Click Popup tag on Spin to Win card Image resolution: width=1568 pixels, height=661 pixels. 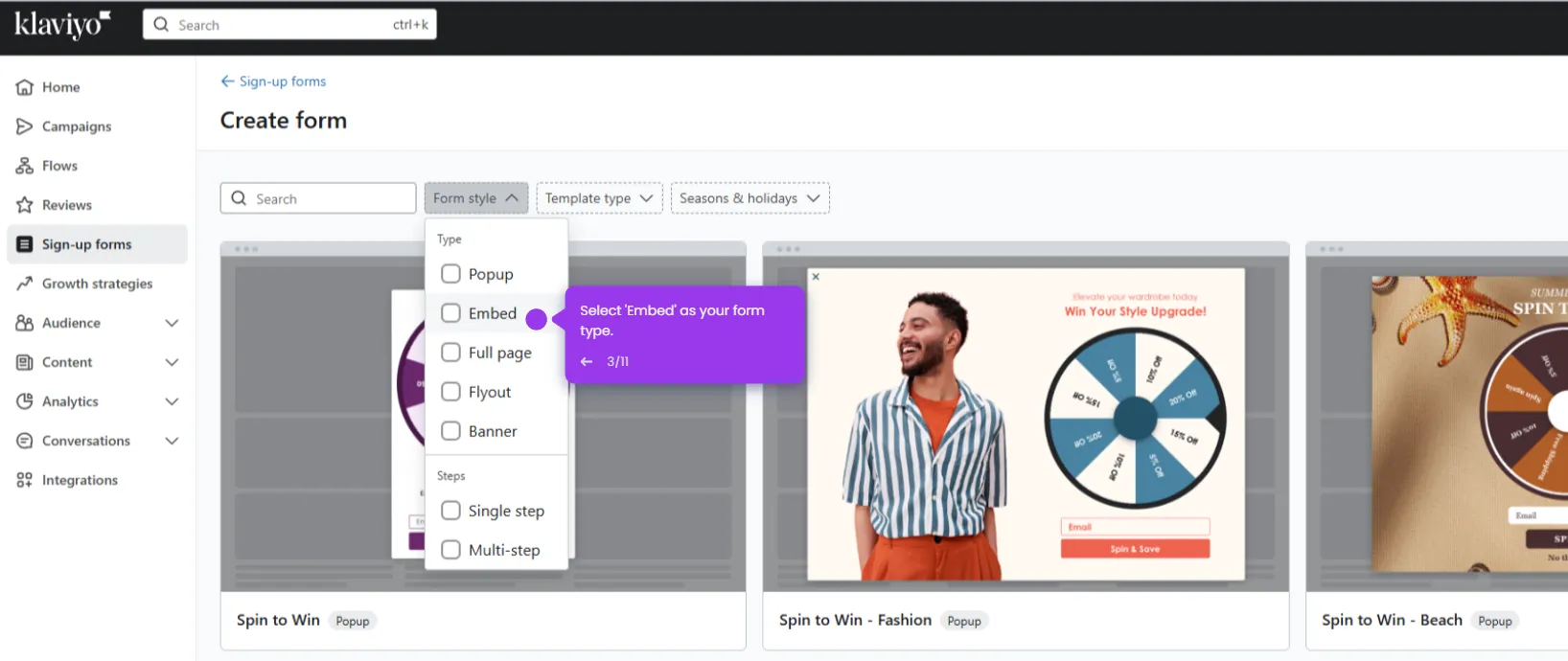[x=353, y=621]
